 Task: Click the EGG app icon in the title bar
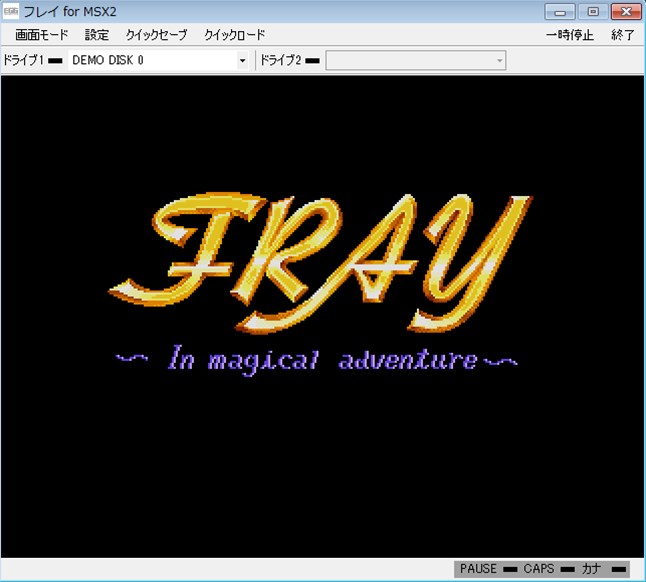pyautogui.click(x=11, y=12)
